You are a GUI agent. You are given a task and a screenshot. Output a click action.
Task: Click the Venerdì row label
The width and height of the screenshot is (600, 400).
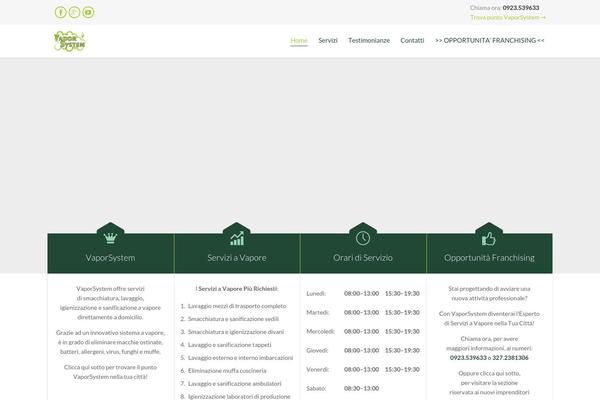318,369
